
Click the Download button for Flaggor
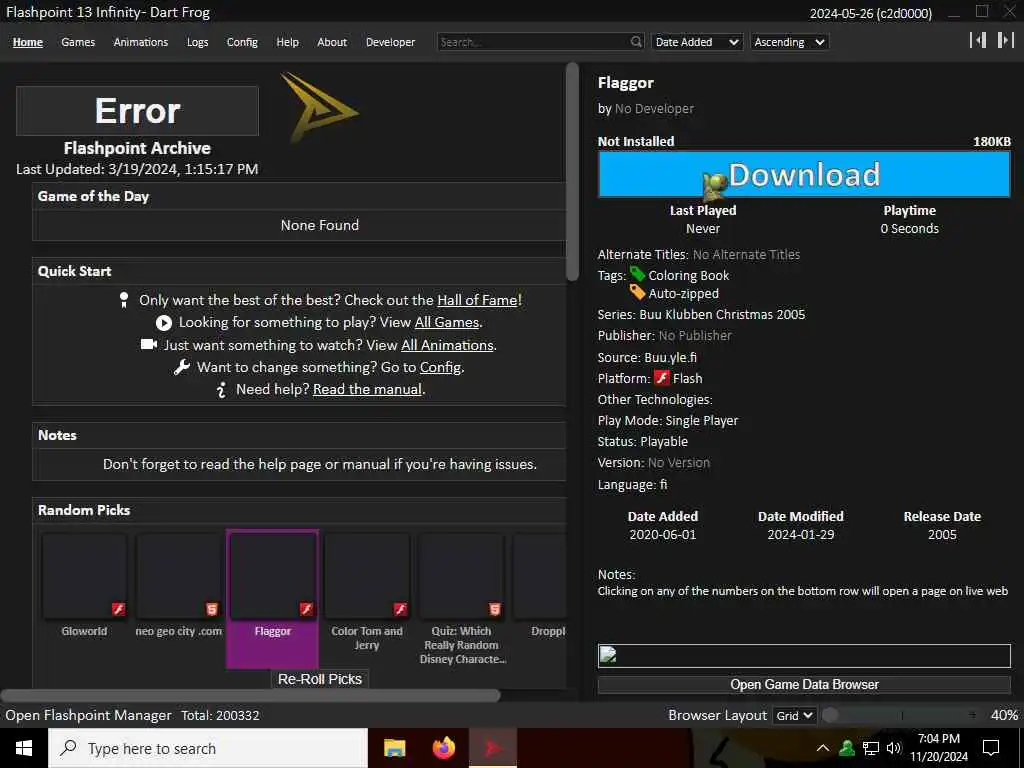click(x=805, y=174)
